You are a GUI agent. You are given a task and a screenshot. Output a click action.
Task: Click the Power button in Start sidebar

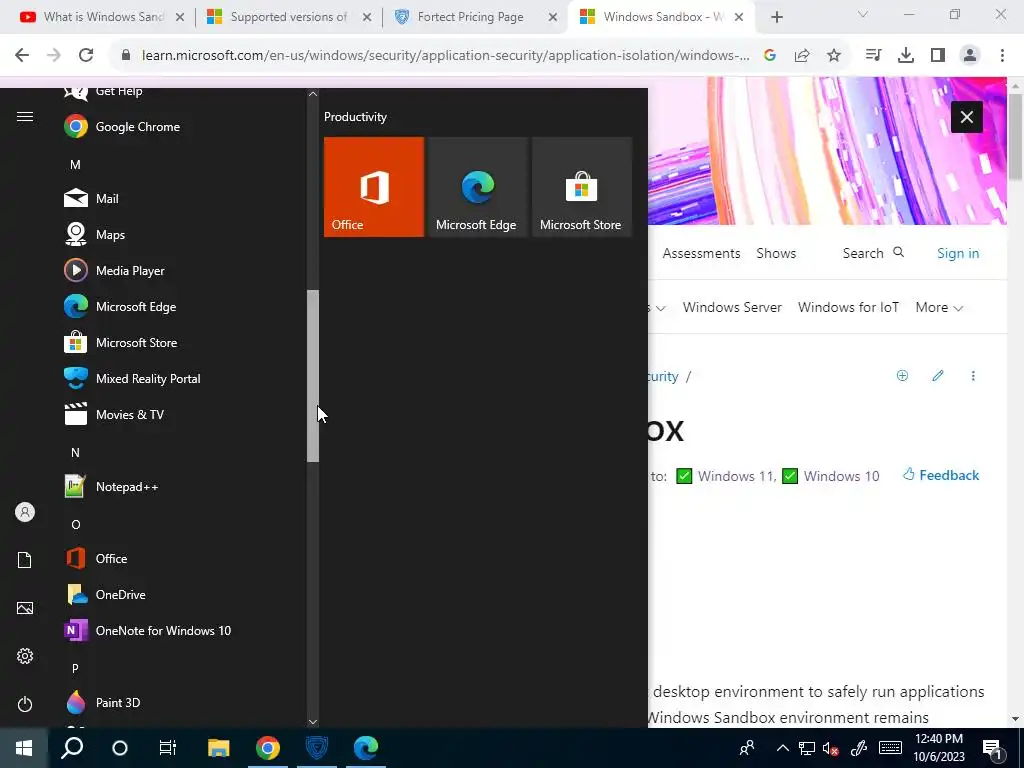coord(25,704)
